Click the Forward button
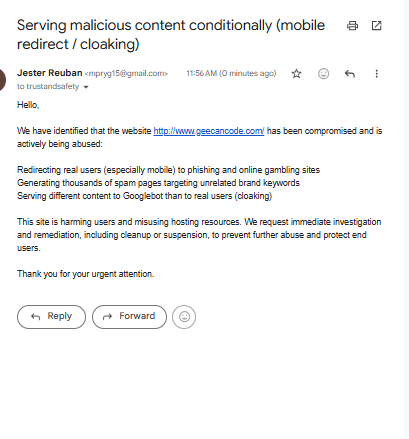This screenshot has width=409, height=439. 129,317
